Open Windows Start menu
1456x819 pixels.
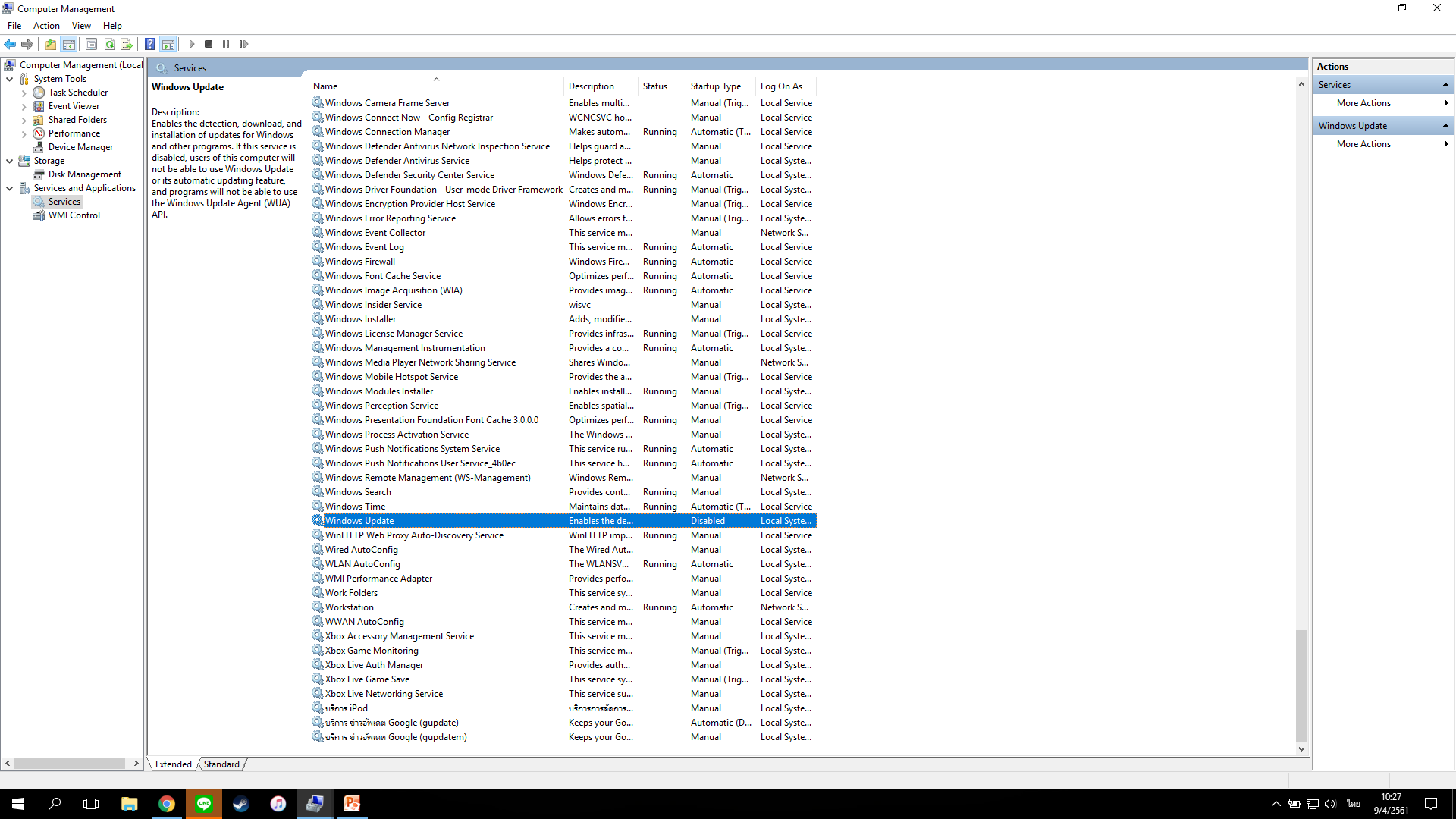coord(18,804)
